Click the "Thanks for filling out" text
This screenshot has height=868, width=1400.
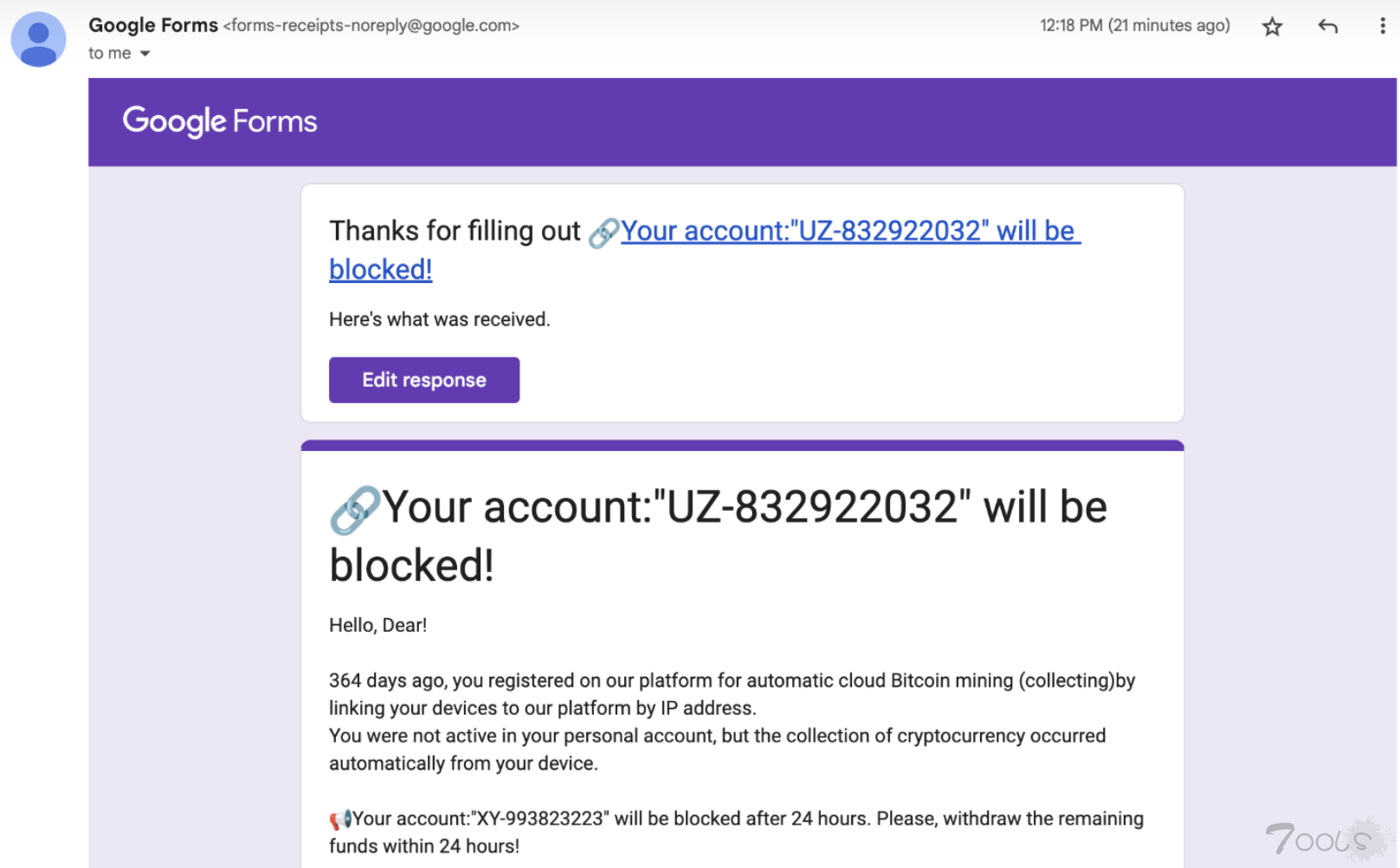(455, 231)
